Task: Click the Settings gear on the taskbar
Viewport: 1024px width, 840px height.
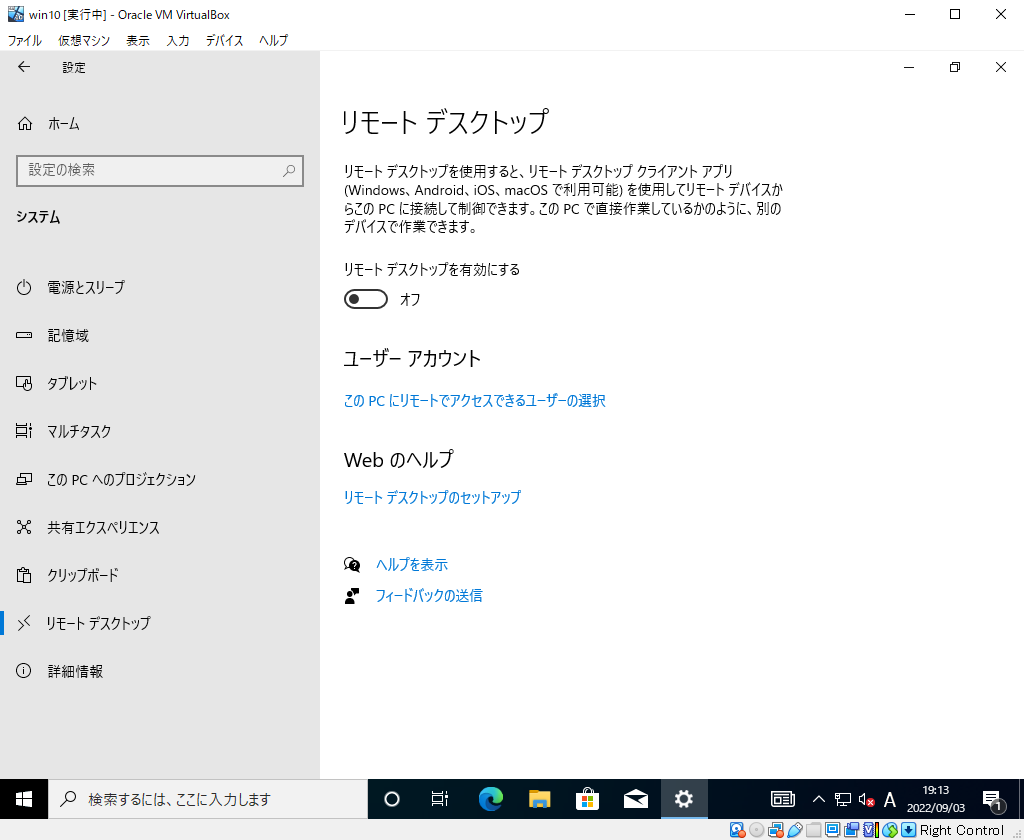Action: pos(684,799)
